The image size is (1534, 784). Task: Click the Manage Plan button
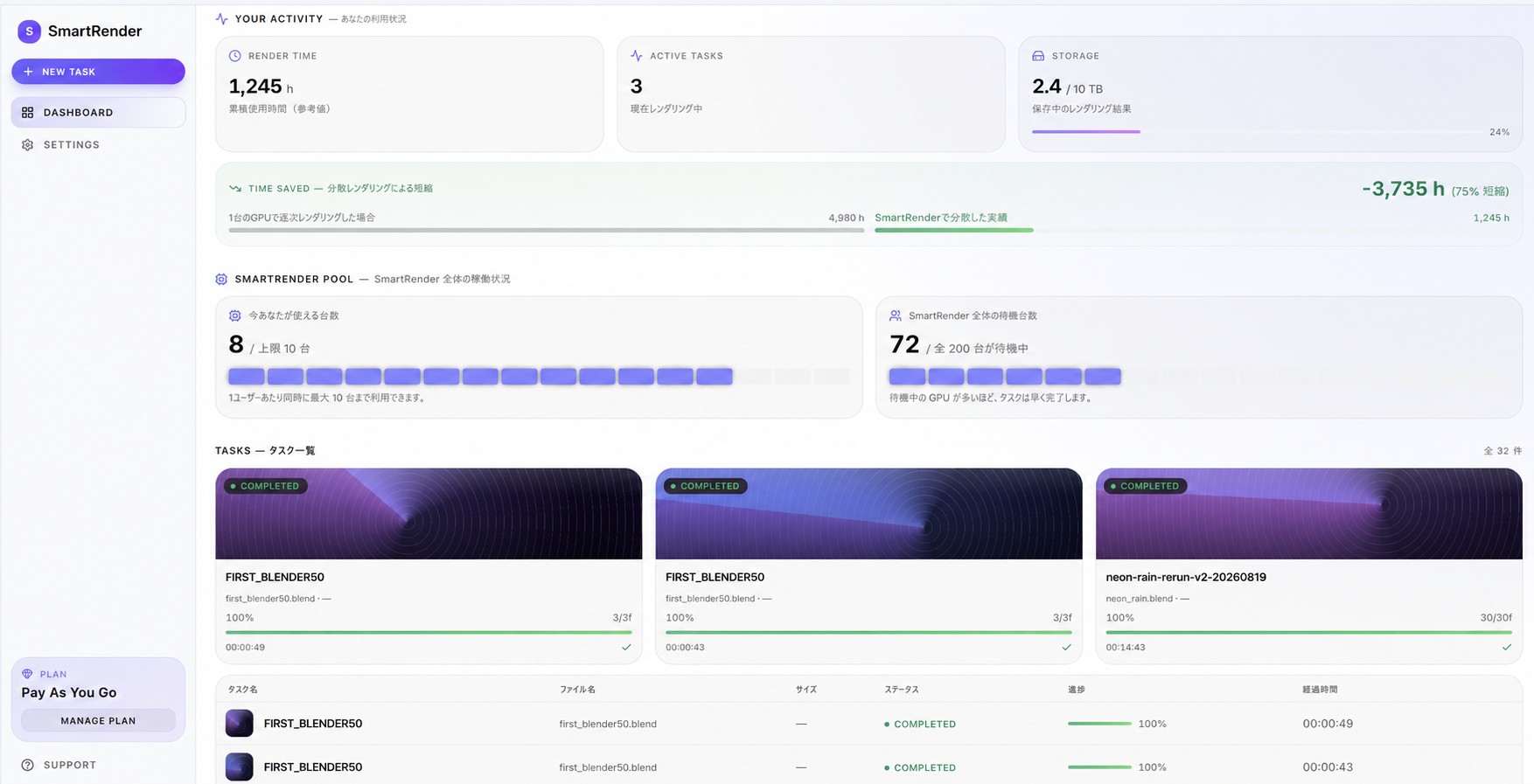point(98,721)
